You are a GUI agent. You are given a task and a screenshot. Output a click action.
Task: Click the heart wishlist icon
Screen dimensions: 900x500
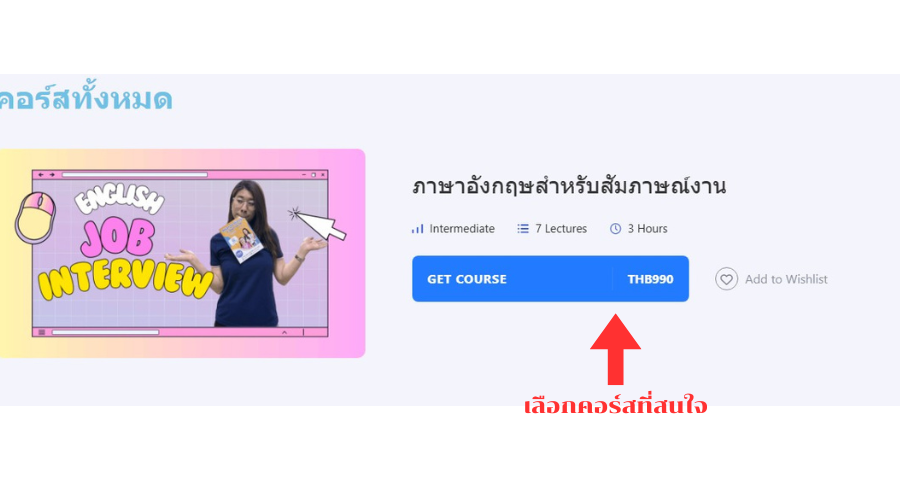tap(726, 279)
